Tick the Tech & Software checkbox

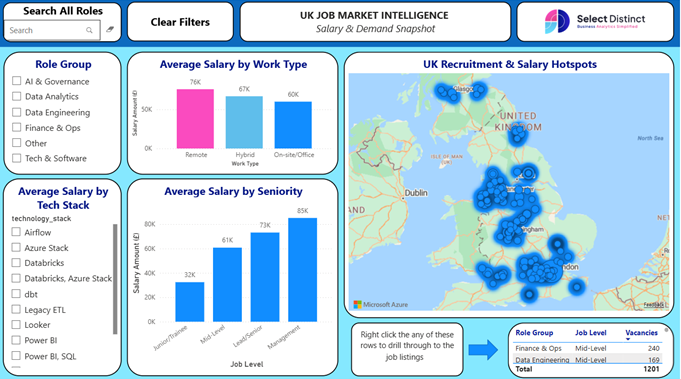[x=17, y=158]
